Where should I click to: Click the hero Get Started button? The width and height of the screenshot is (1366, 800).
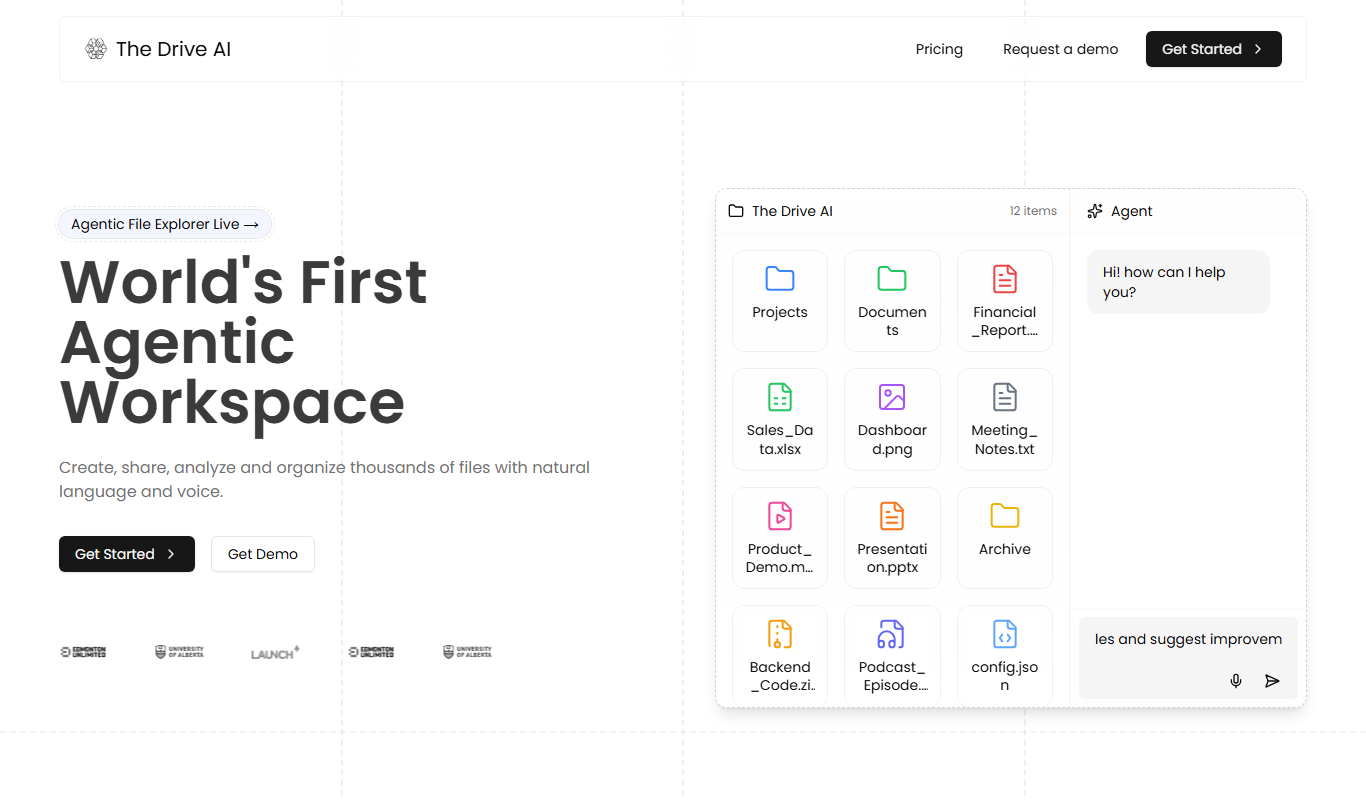tap(127, 554)
